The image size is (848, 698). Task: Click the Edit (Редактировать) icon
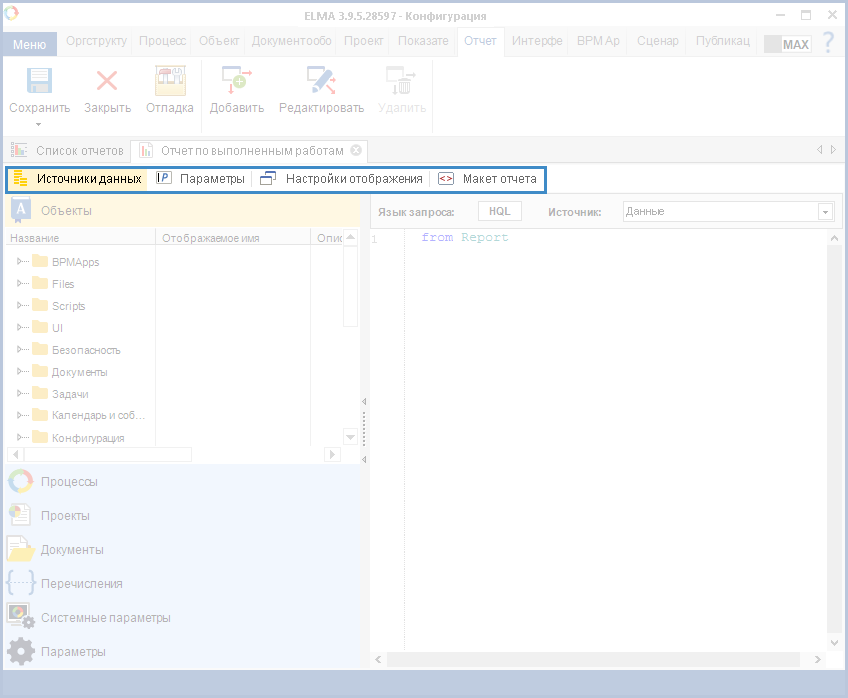[320, 82]
